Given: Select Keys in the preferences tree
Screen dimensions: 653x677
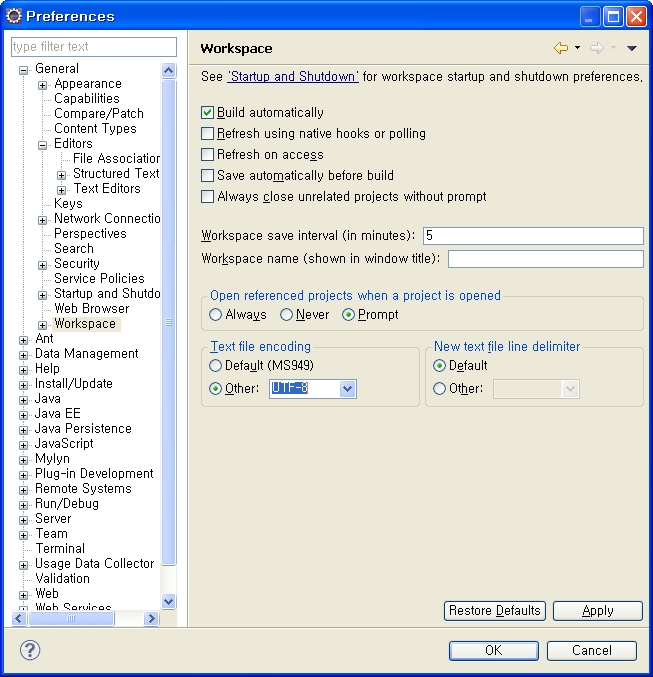Looking at the screenshot, I should 68,204.
